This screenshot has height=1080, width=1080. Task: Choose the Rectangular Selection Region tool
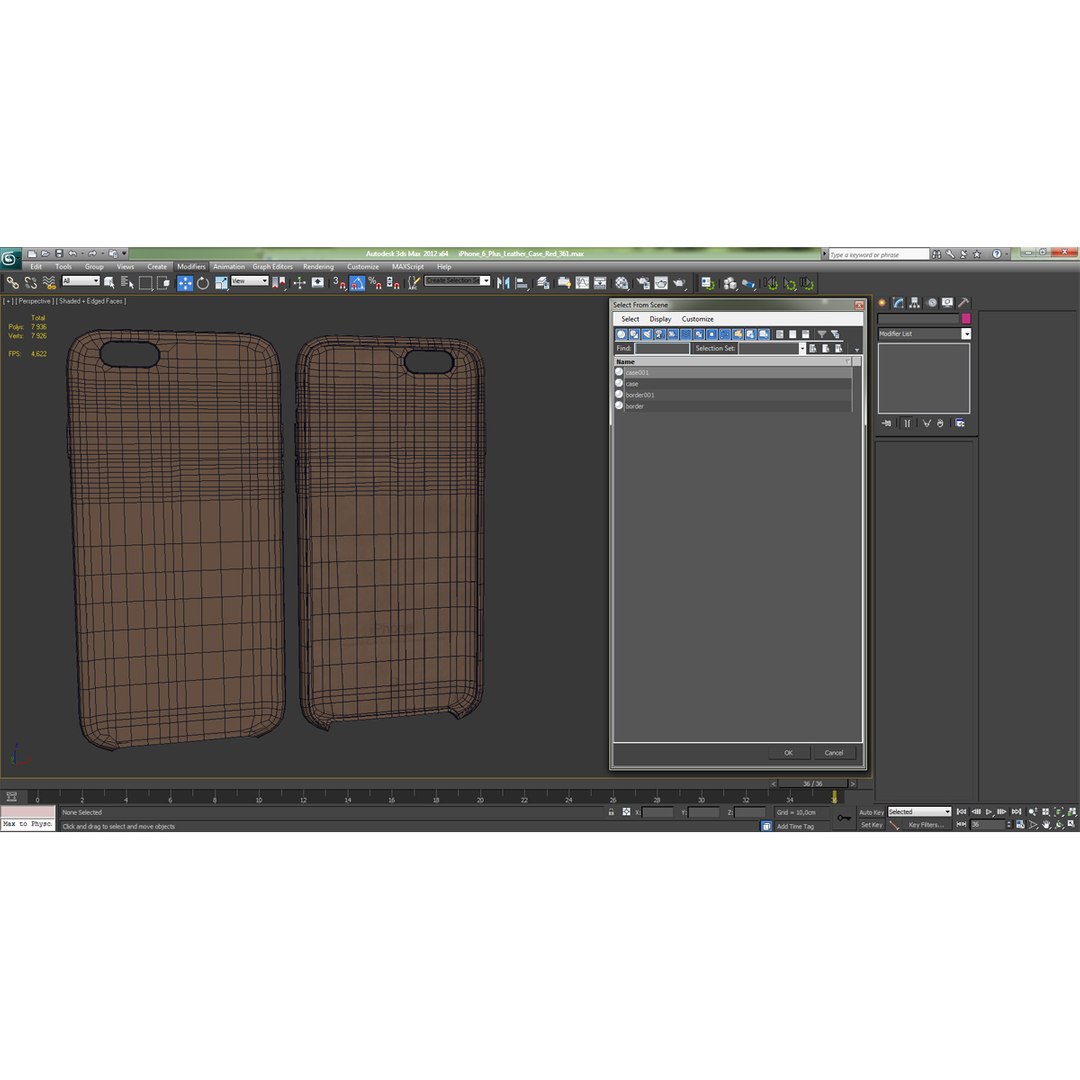(145, 282)
